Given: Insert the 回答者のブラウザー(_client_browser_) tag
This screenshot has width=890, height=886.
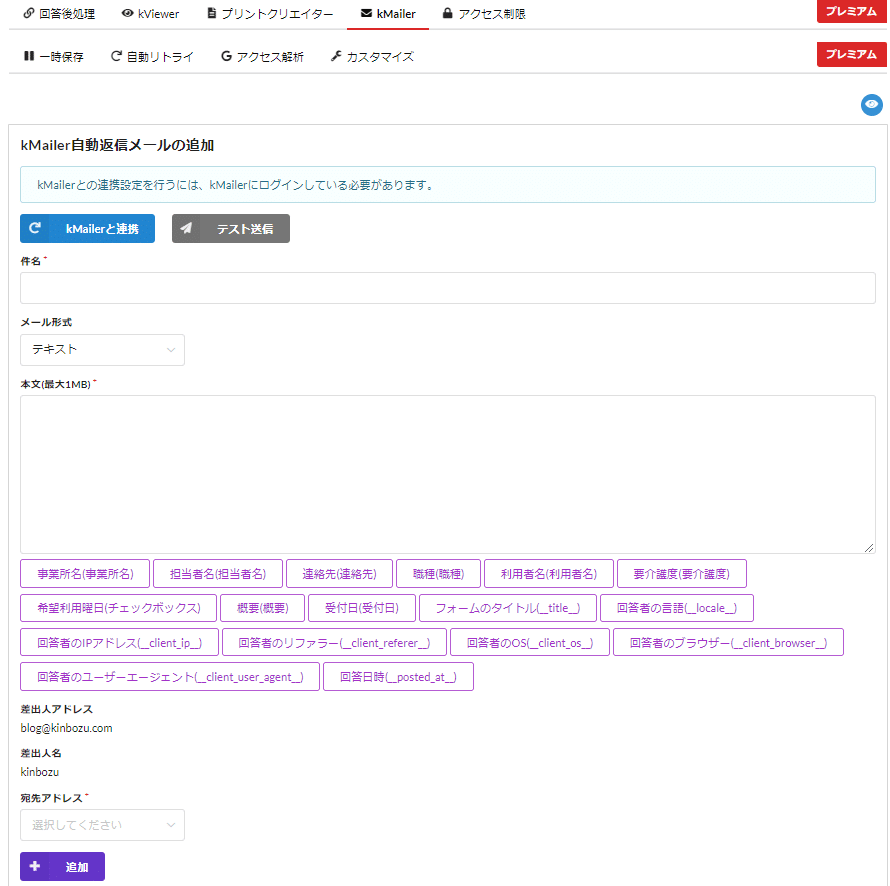Looking at the screenshot, I should [729, 643].
